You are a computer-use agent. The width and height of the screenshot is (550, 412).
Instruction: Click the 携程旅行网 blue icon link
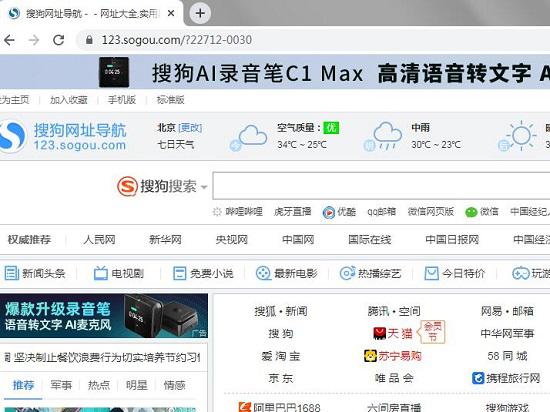(478, 378)
